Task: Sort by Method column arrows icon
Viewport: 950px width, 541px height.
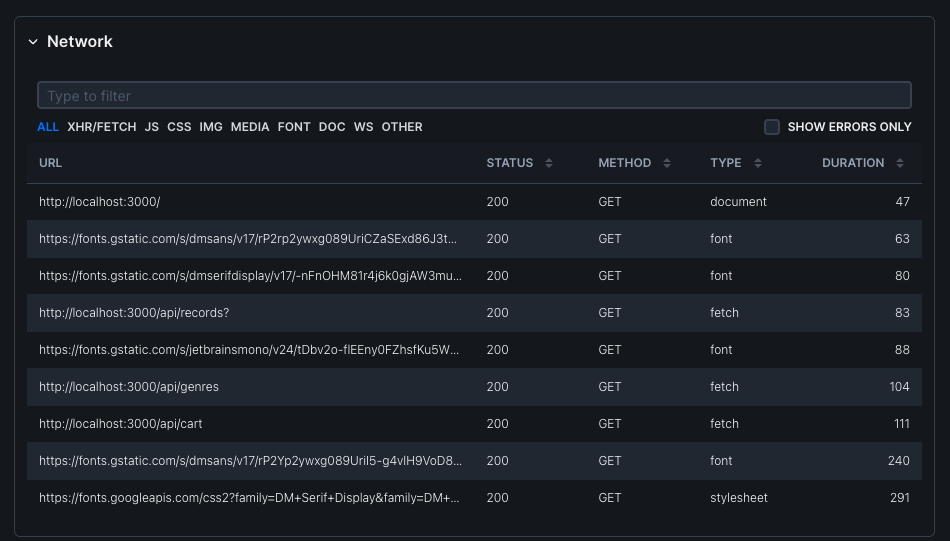Action: pyautogui.click(x=667, y=163)
